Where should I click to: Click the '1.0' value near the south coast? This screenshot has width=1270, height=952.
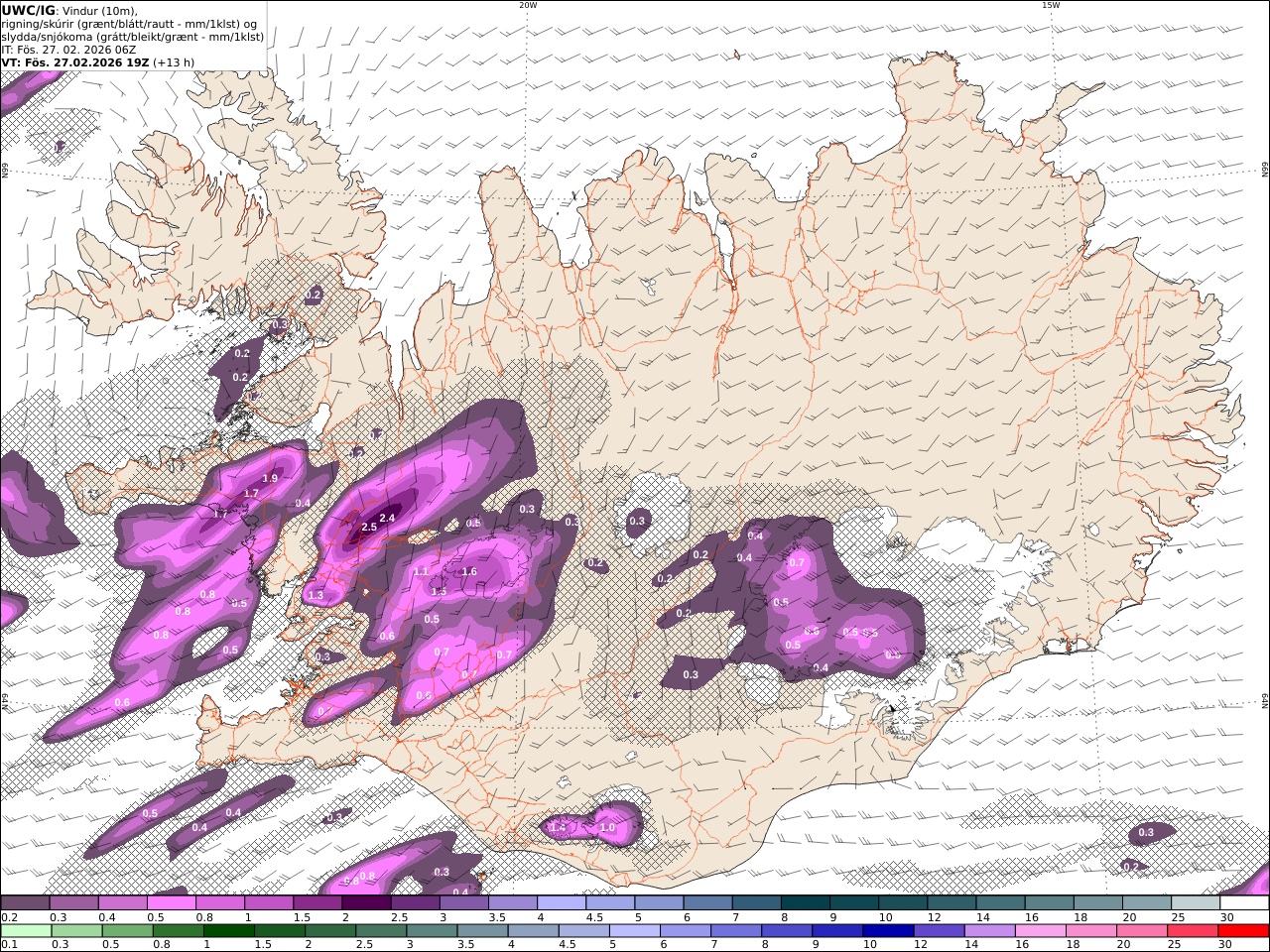point(608,827)
